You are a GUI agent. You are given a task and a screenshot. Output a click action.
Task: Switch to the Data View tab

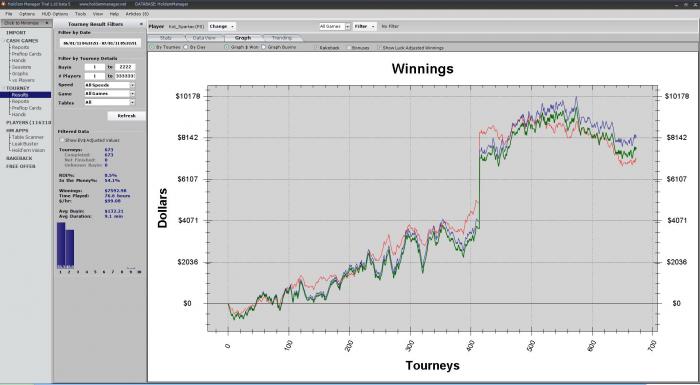204,38
